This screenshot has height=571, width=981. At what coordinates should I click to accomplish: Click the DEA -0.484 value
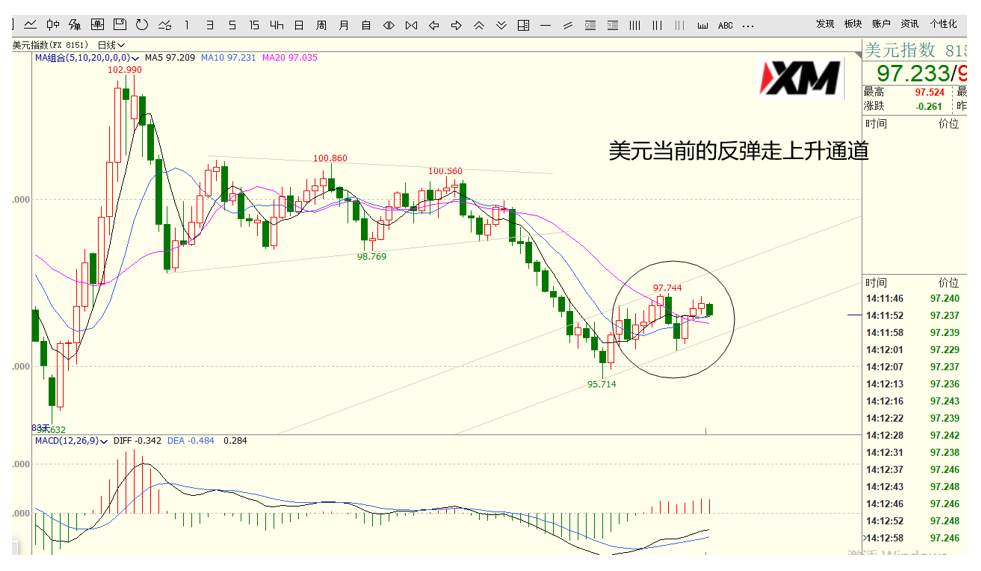[x=190, y=441]
